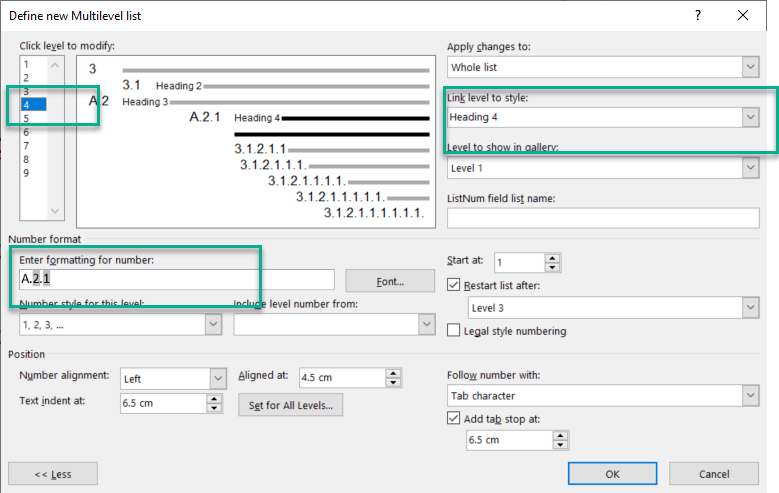Image resolution: width=779 pixels, height=493 pixels.
Task: Decrease the Aligned at value
Action: pos(393,383)
